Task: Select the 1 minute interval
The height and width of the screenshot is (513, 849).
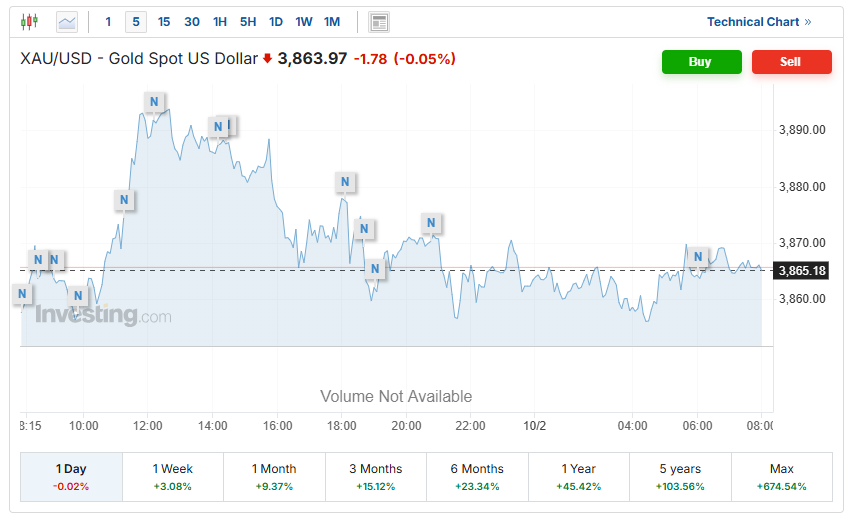Action: [109, 22]
